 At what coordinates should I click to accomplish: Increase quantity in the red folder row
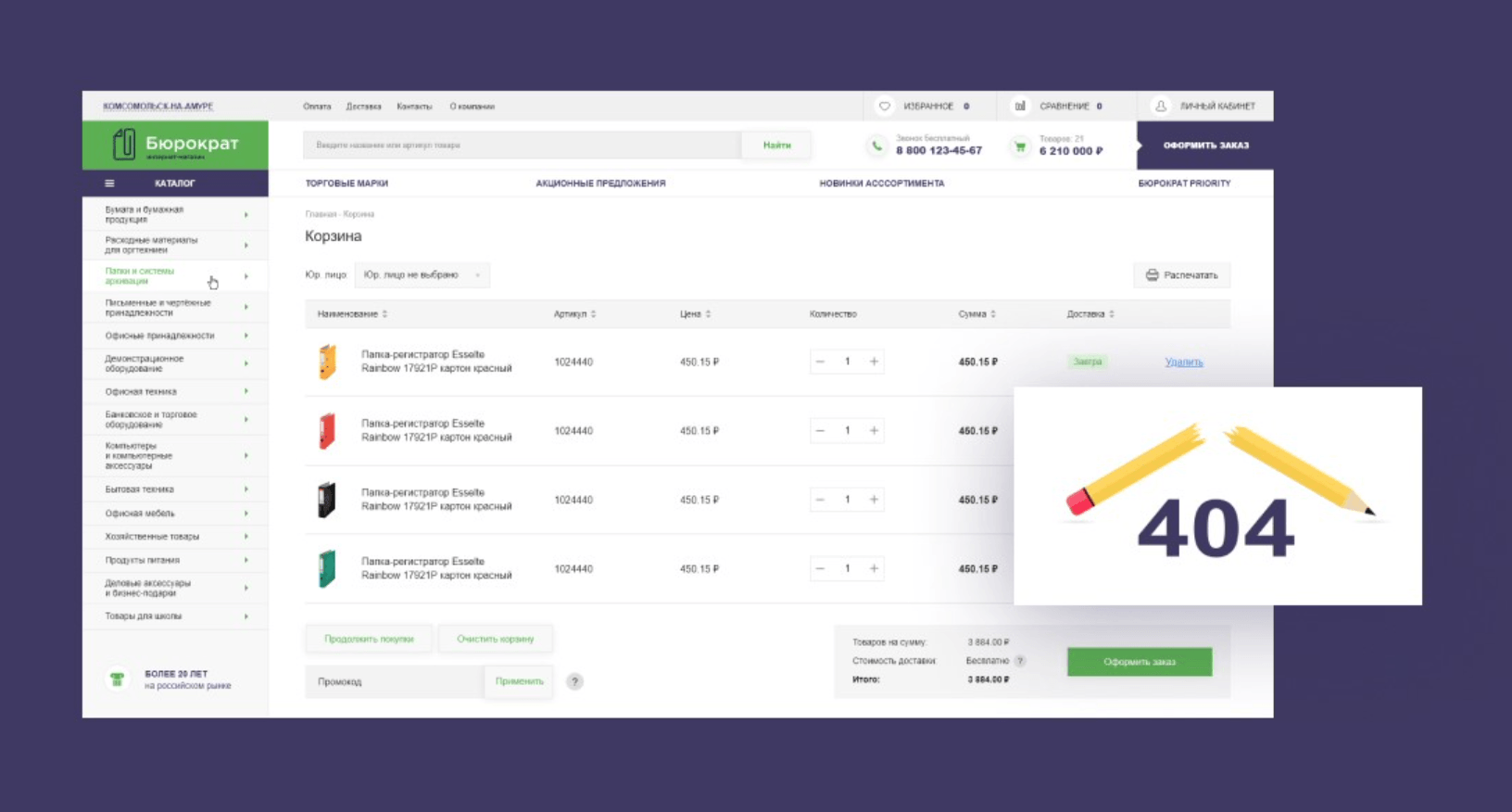point(874,431)
